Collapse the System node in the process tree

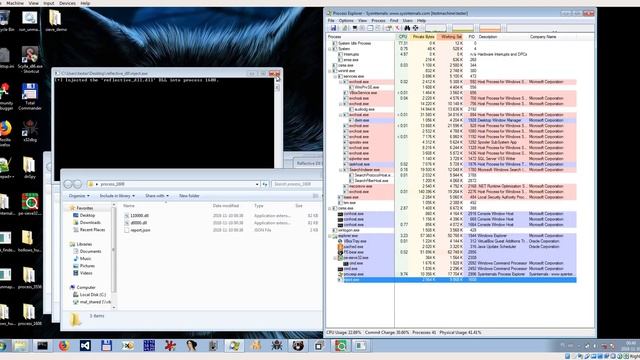[330, 49]
